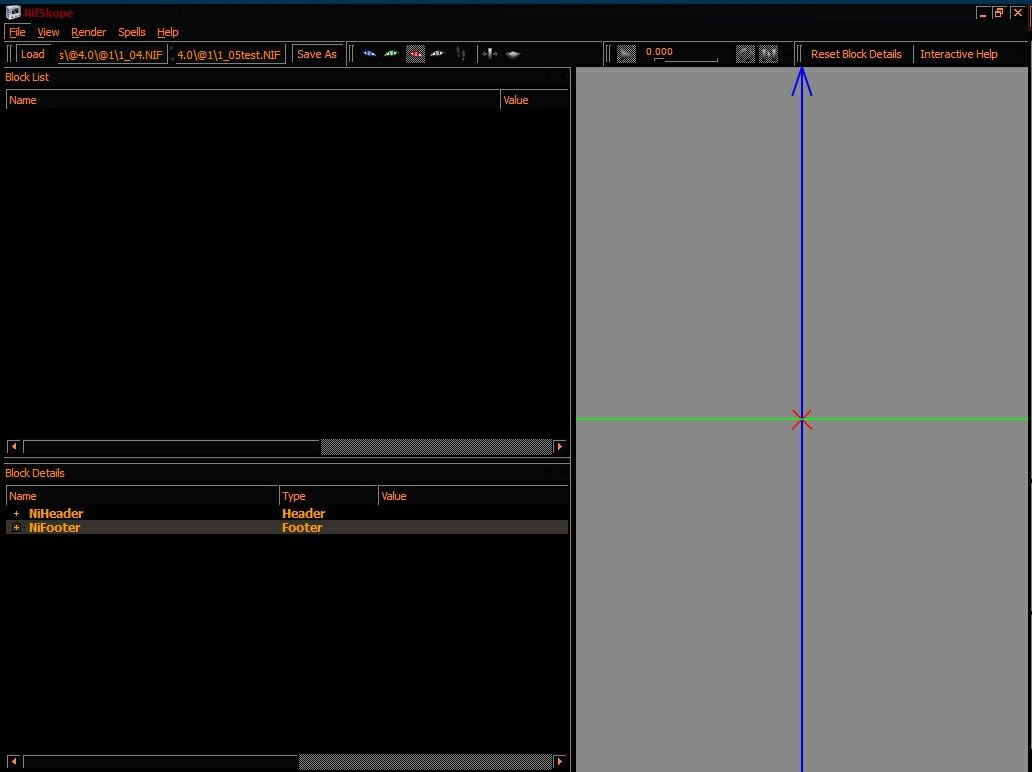The image size is (1032, 772).
Task: Expand the NiFooter row
Action: click(16, 528)
